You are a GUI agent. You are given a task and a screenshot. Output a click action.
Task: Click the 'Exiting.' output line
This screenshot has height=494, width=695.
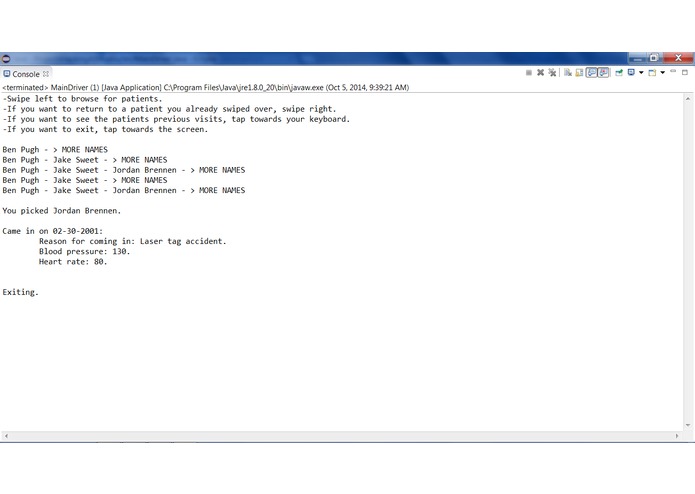[20, 292]
